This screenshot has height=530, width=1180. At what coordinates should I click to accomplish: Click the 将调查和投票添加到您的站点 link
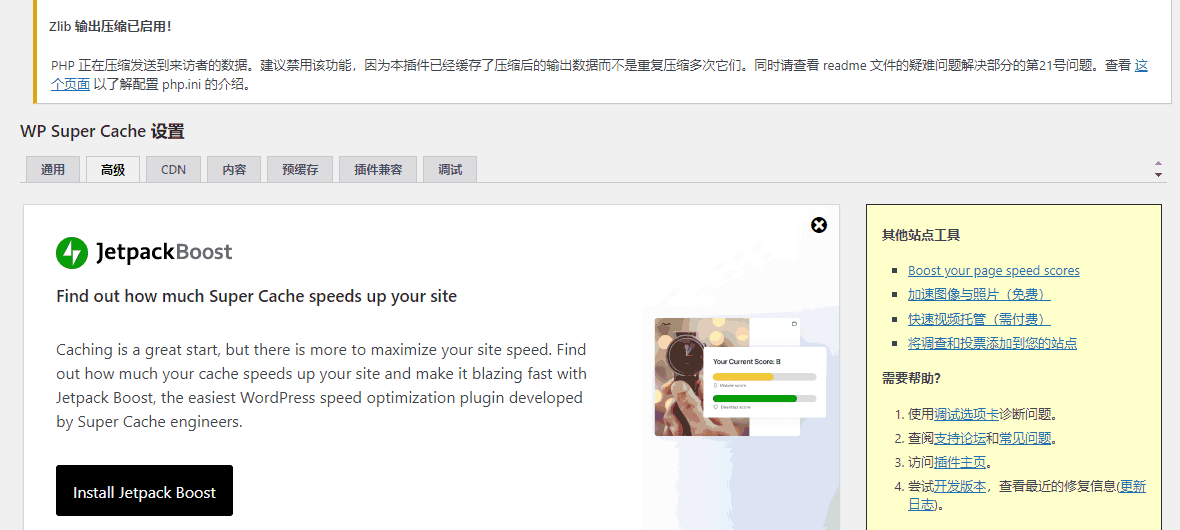click(992, 343)
